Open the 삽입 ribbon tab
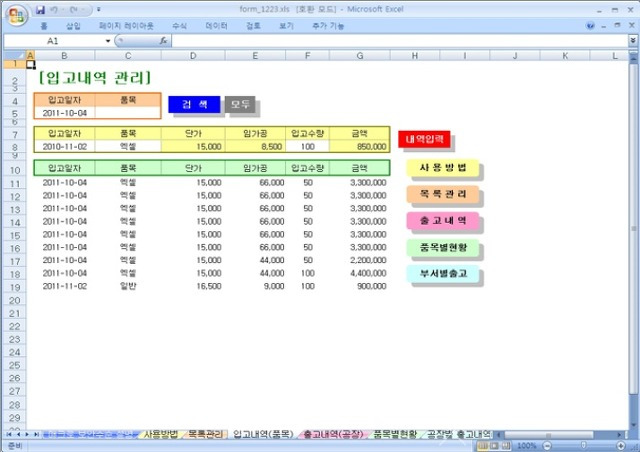The height and width of the screenshot is (452, 640). (x=73, y=26)
